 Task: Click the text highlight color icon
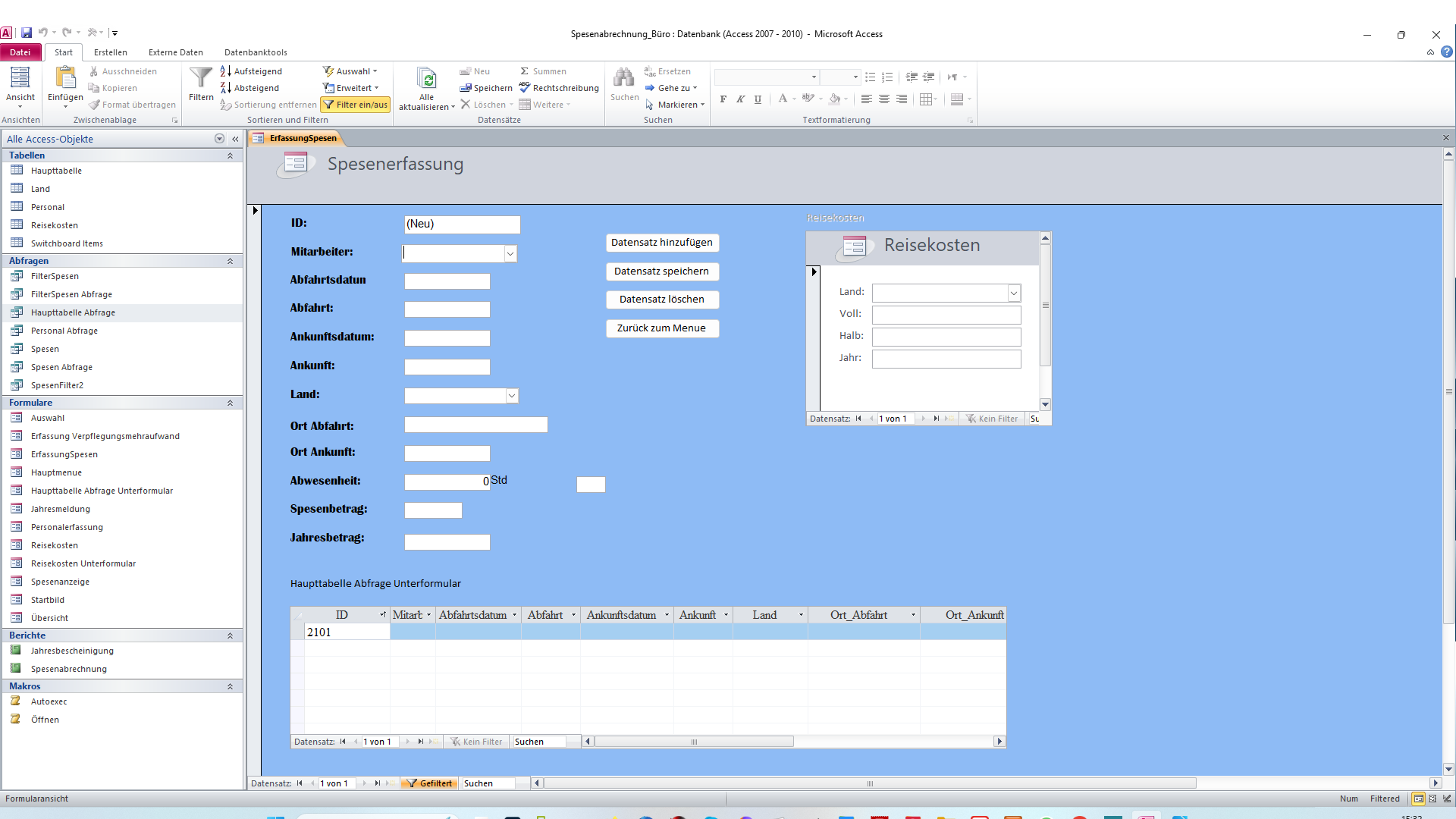808,99
